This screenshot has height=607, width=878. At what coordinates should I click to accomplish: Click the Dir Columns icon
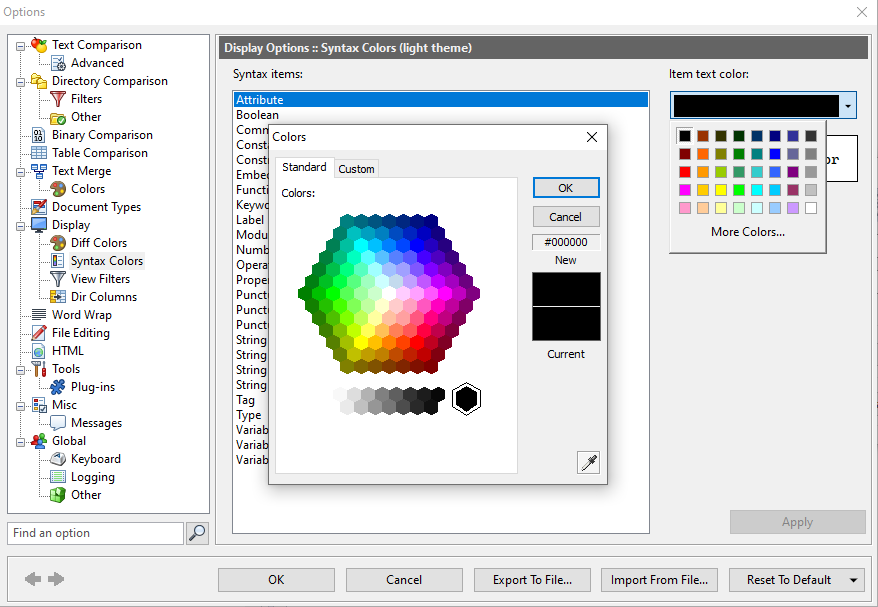(x=58, y=297)
